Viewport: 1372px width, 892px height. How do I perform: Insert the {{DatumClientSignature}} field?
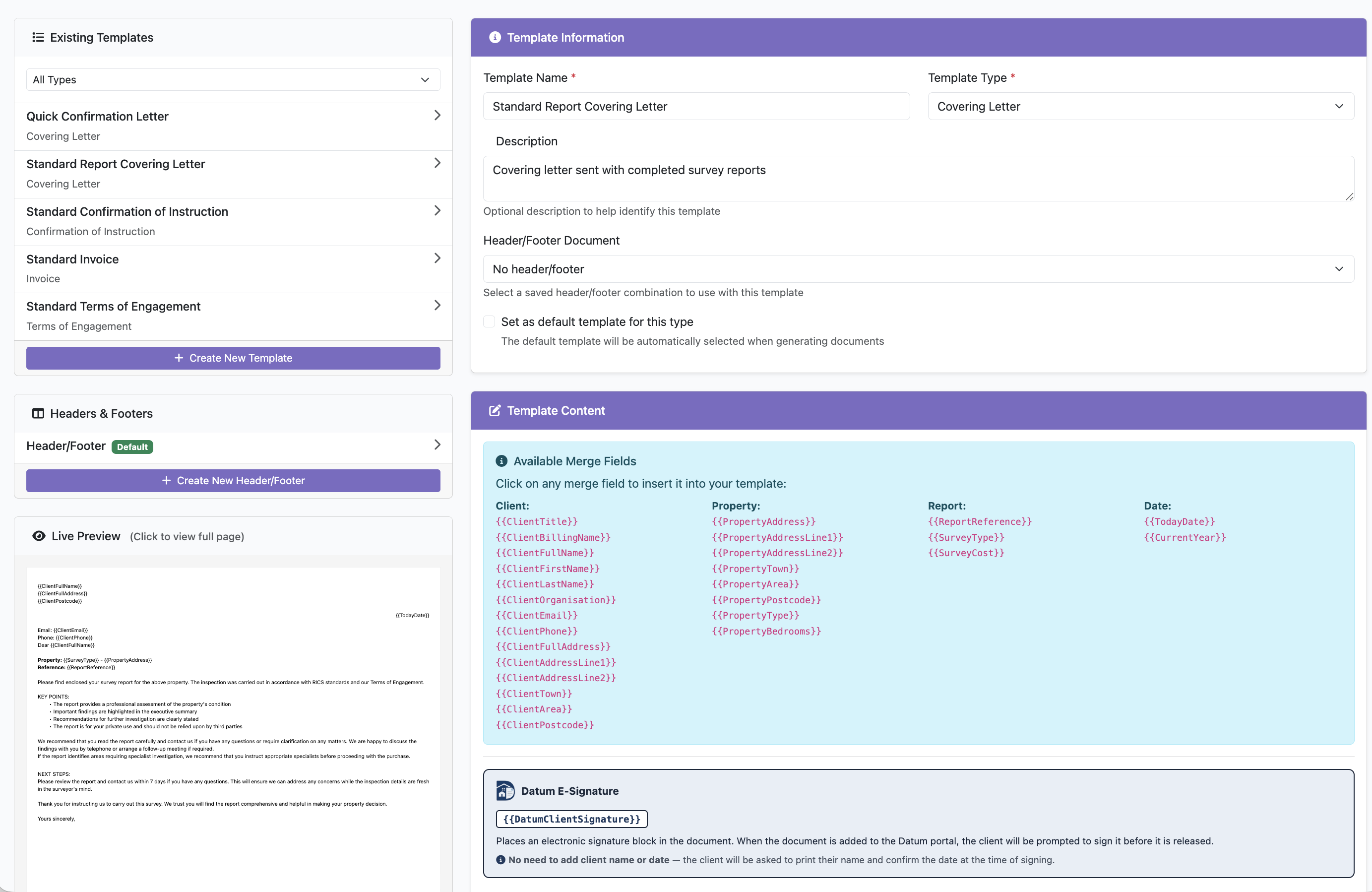click(x=571, y=819)
